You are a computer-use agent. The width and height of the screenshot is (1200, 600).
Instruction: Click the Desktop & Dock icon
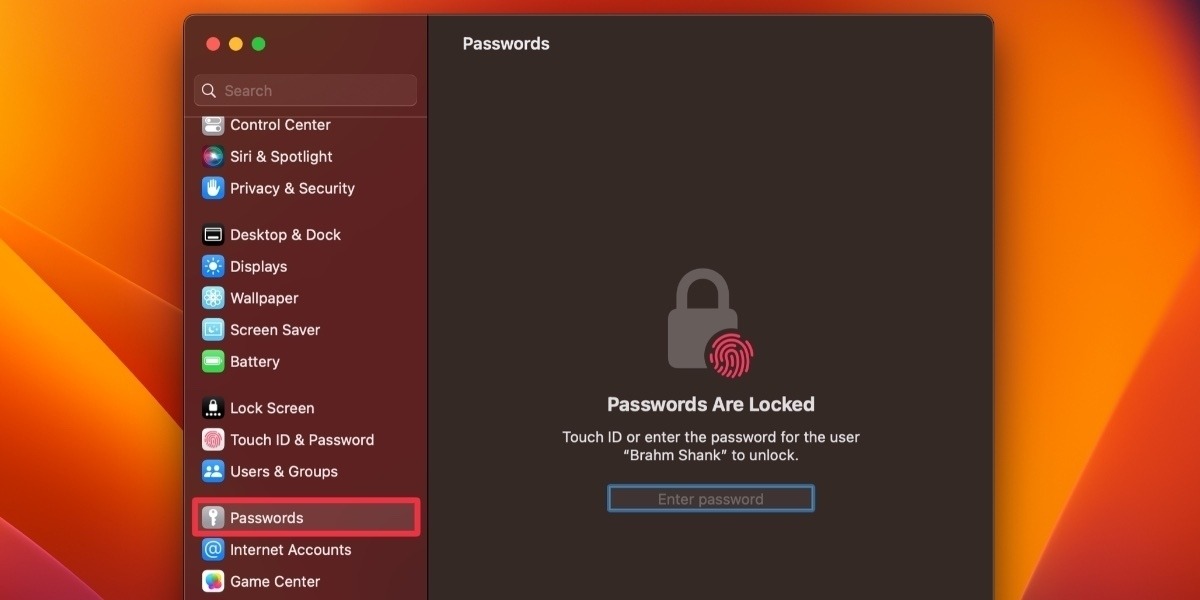point(213,235)
